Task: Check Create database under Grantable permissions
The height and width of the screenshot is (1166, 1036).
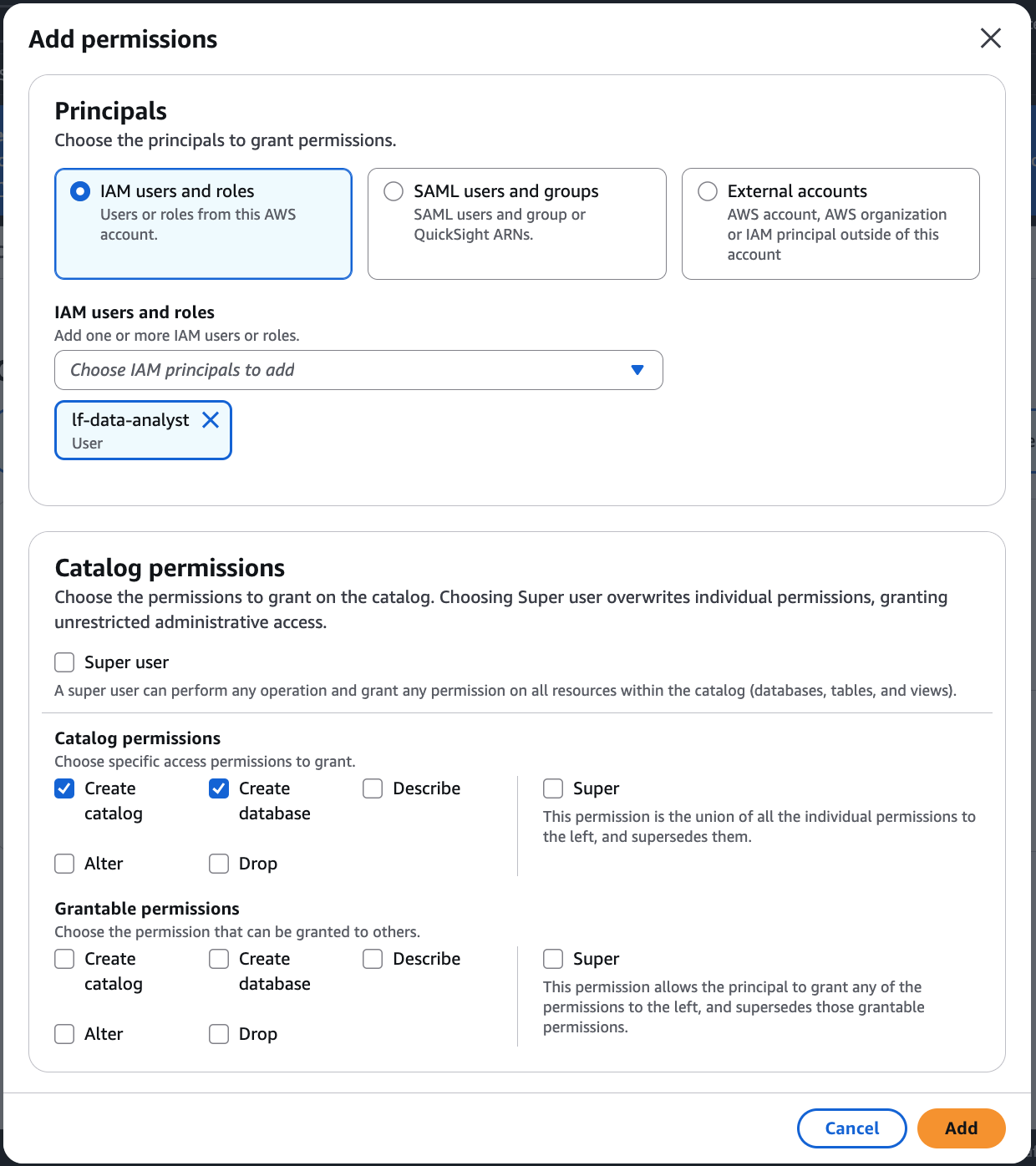Action: click(x=218, y=959)
